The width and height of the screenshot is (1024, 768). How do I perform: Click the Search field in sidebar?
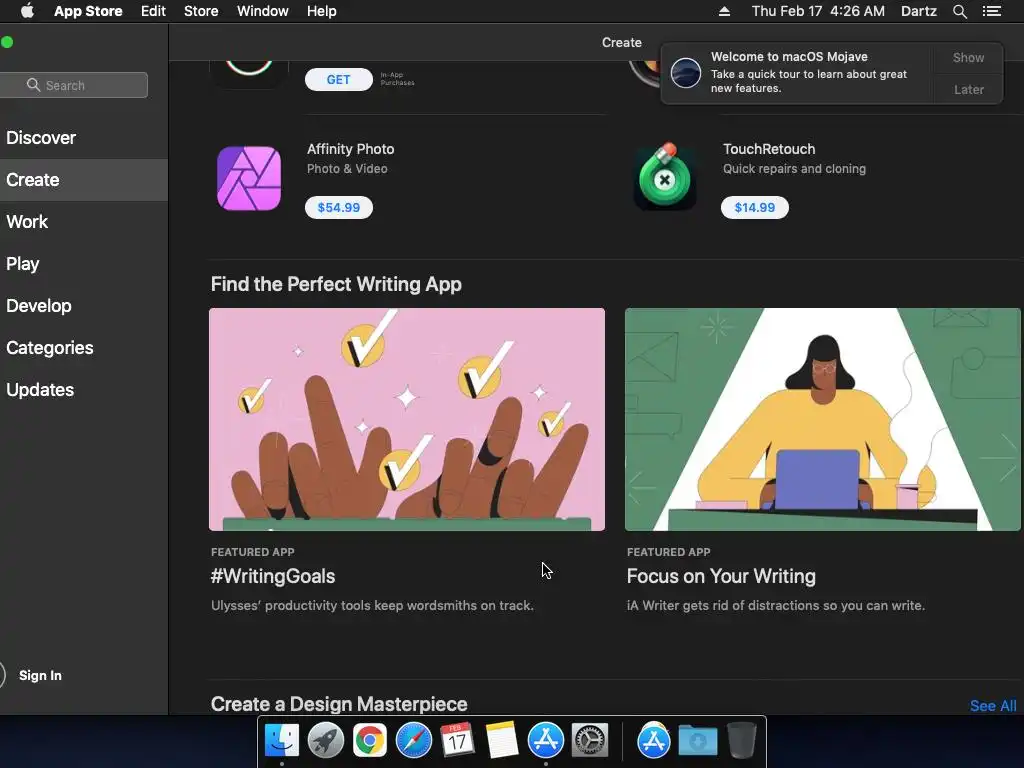pyautogui.click(x=73, y=85)
